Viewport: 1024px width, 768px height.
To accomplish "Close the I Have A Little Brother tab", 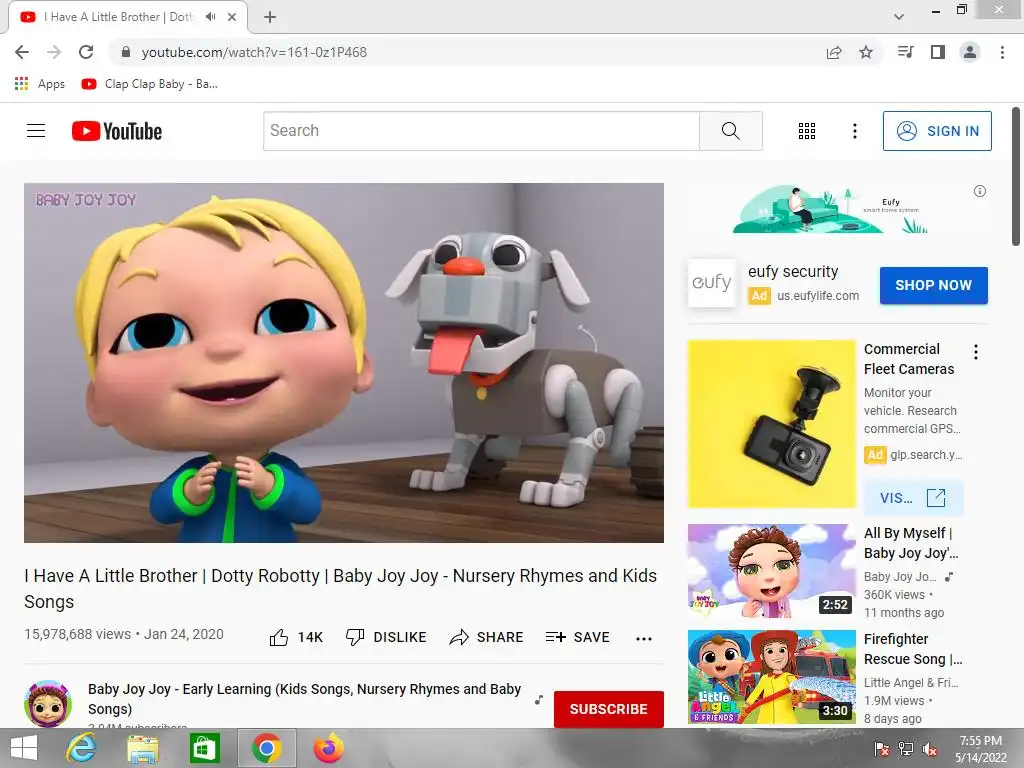I will point(232,17).
